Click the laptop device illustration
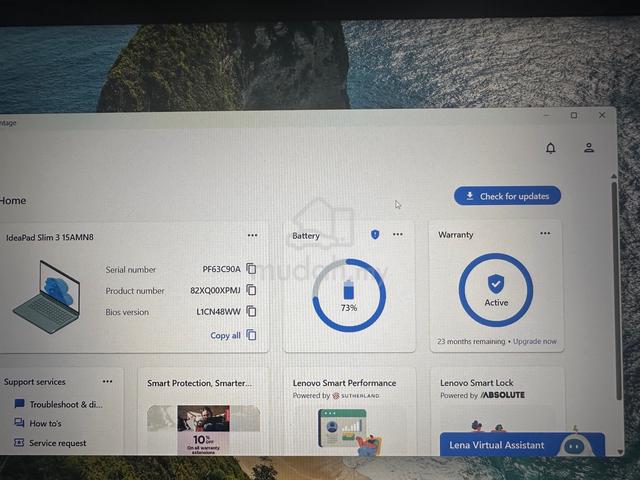This screenshot has width=640, height=480. [x=47, y=297]
